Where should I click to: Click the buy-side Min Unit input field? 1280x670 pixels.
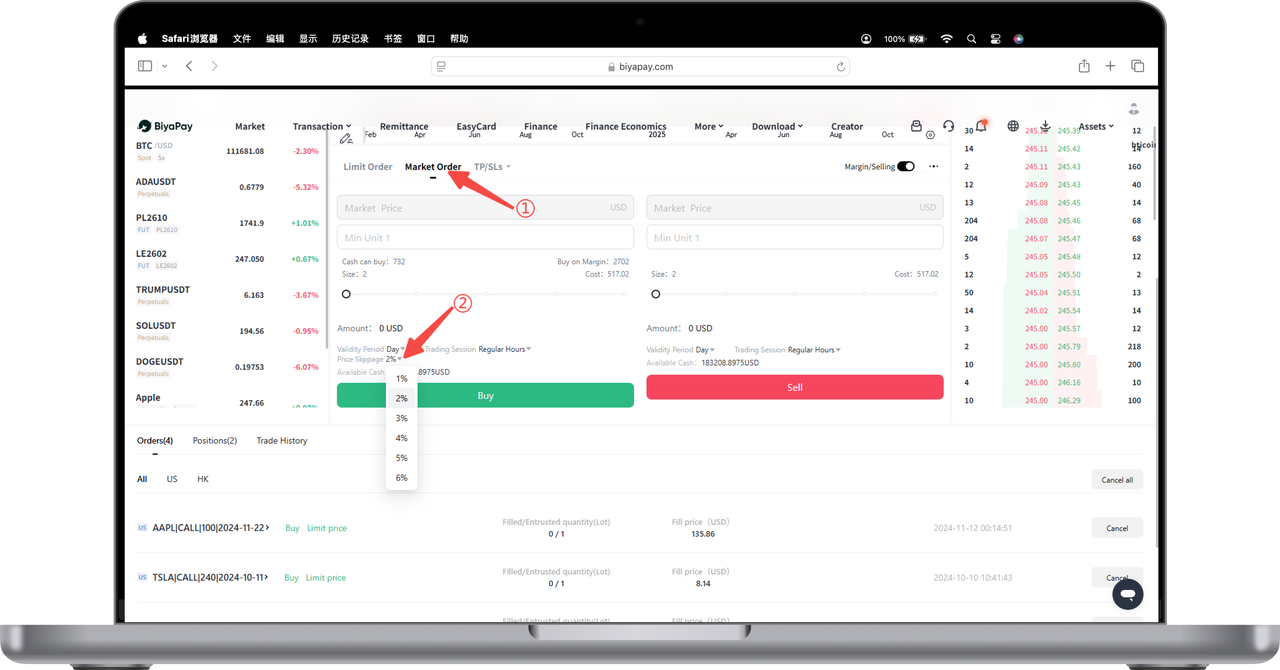485,238
